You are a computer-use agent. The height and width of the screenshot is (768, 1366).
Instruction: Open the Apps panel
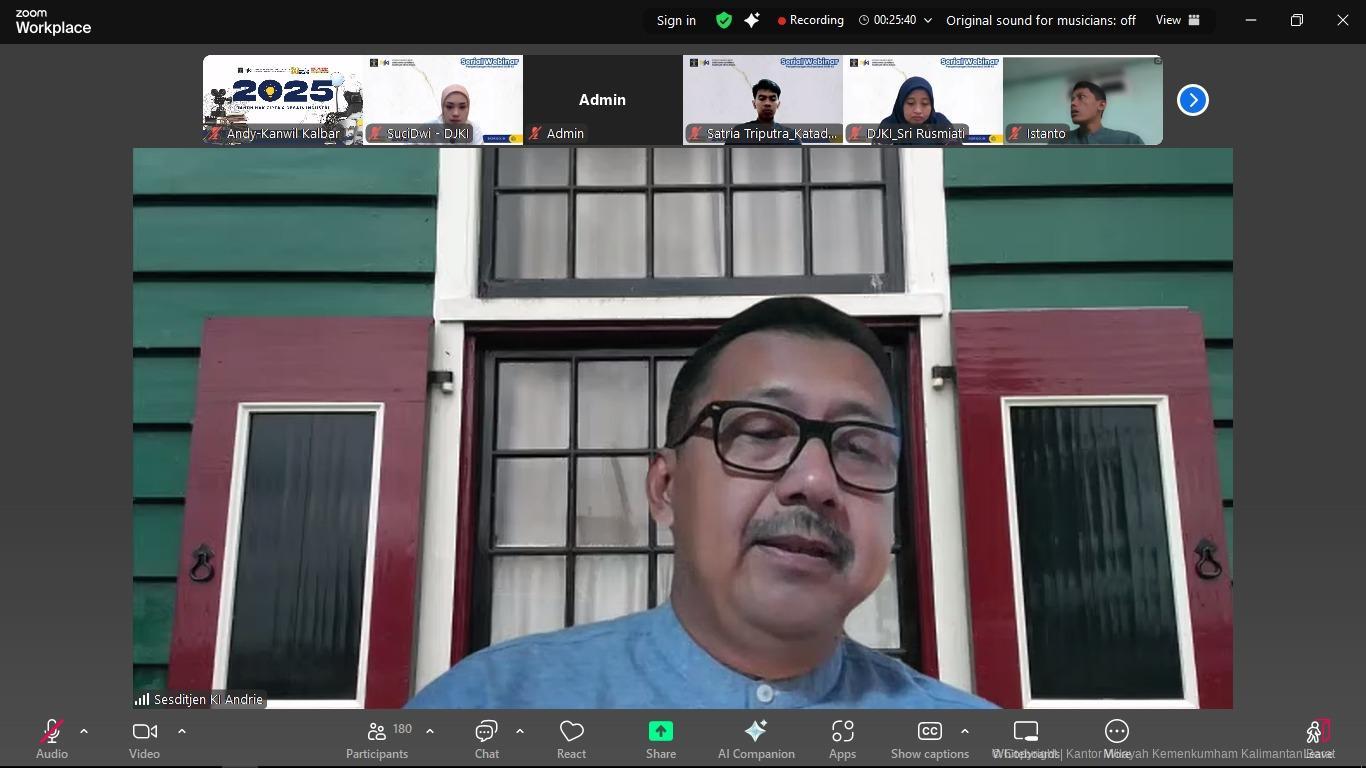pos(842,740)
